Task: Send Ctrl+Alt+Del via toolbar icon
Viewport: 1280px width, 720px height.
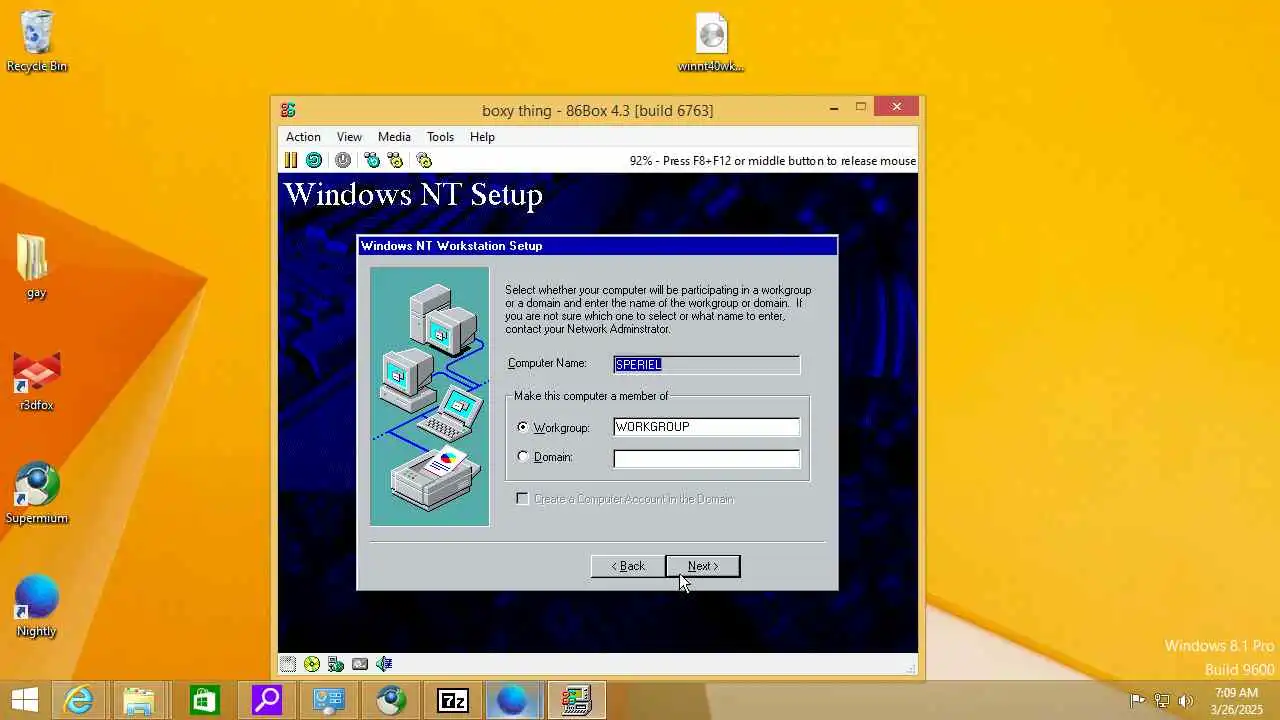Action: [372, 160]
